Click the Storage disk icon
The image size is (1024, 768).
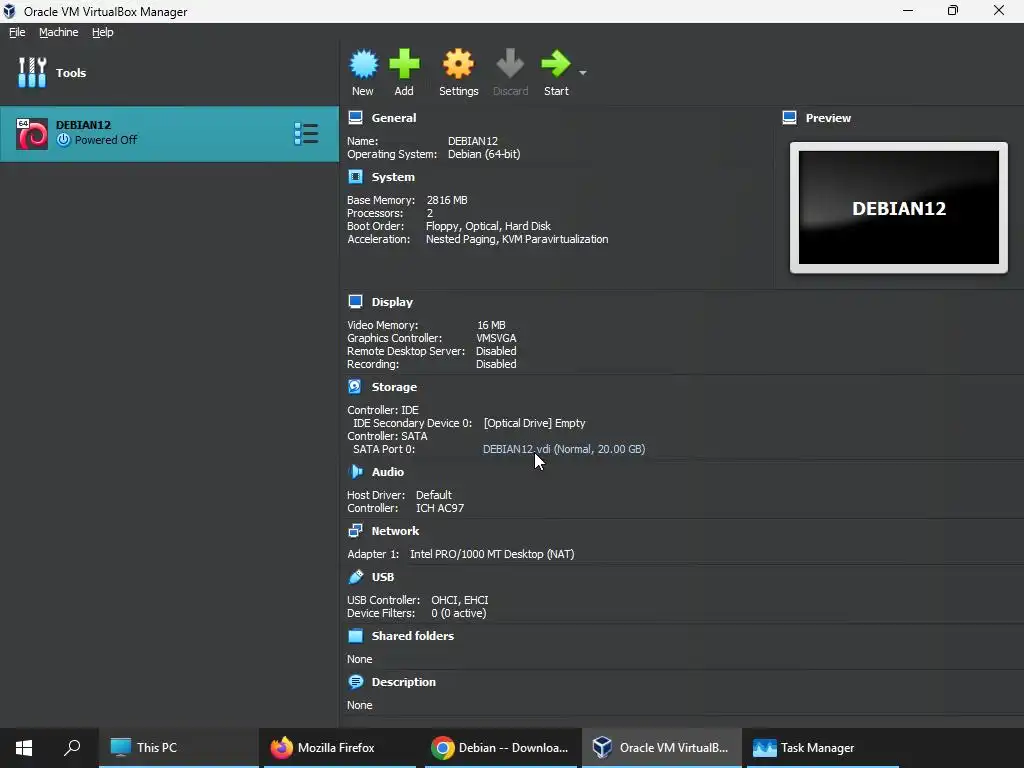pos(355,387)
